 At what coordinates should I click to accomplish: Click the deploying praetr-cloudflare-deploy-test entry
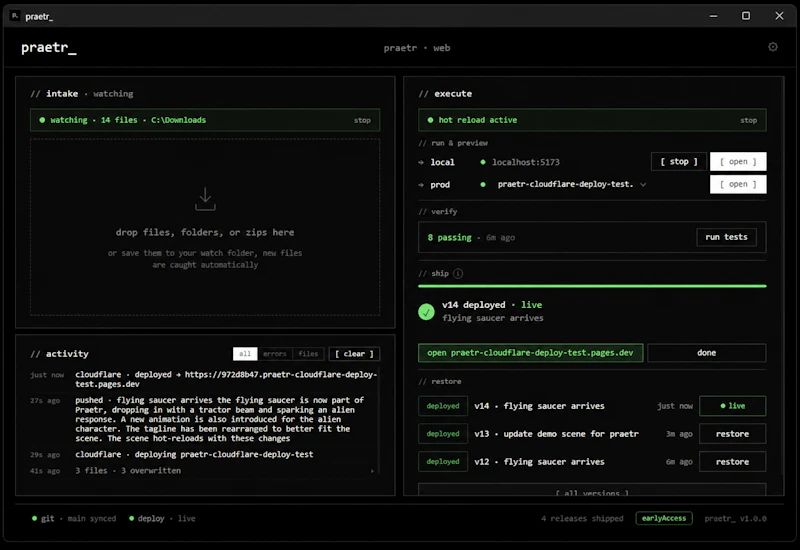click(194, 454)
